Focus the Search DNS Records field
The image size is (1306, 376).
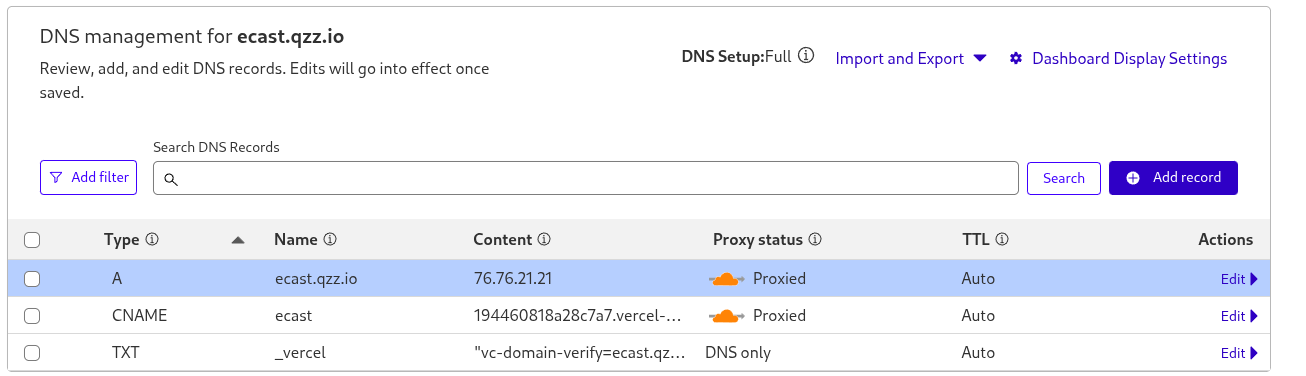[x=586, y=178]
